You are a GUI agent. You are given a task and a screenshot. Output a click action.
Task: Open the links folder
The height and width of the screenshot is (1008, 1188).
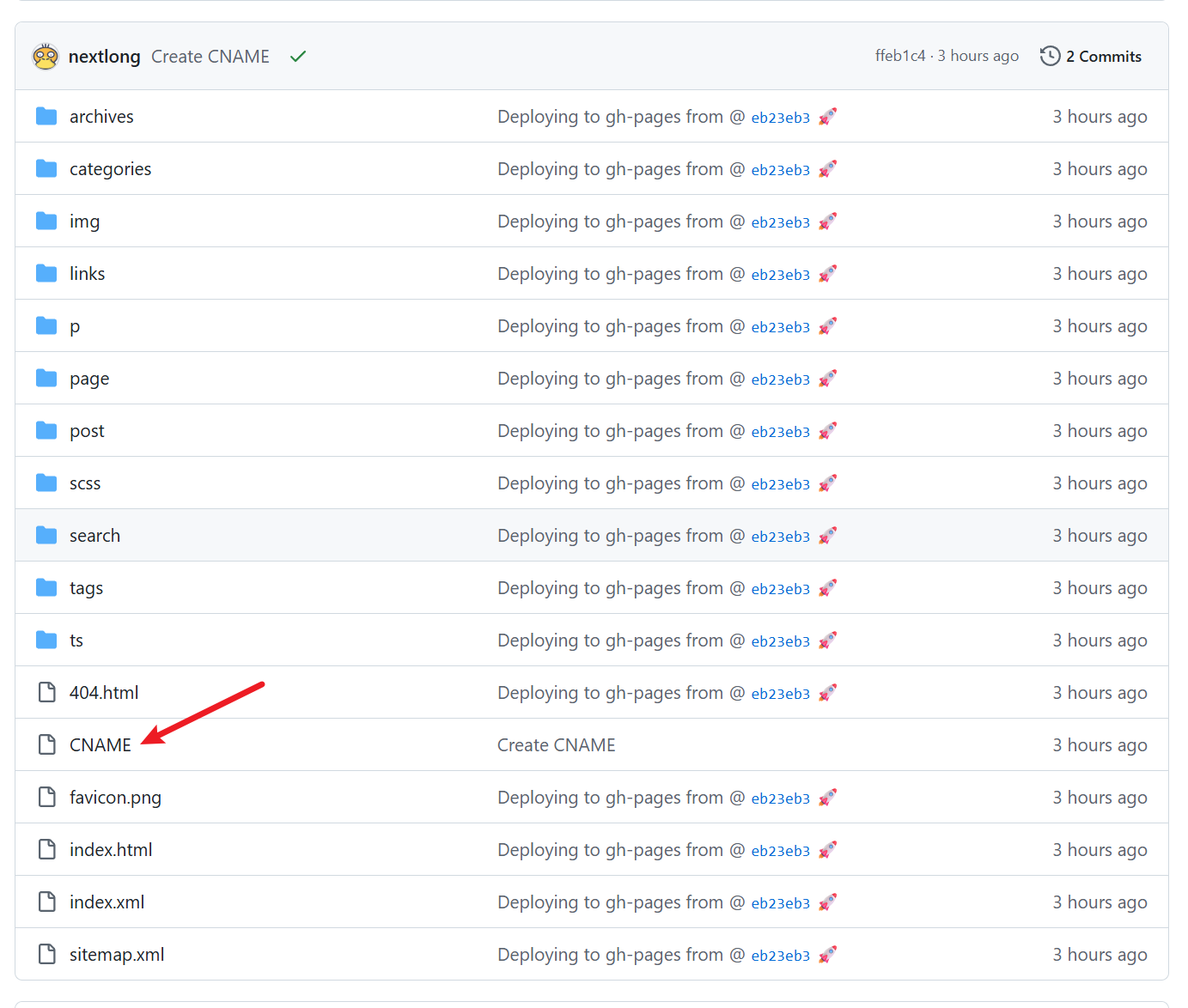click(87, 274)
